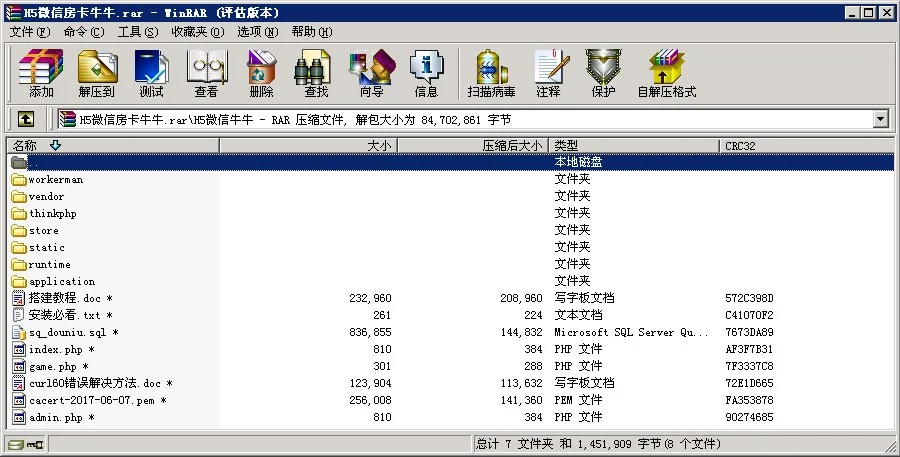The image size is (900, 457).
Task: Sort by the CRC32 column header
Action: coord(805,146)
